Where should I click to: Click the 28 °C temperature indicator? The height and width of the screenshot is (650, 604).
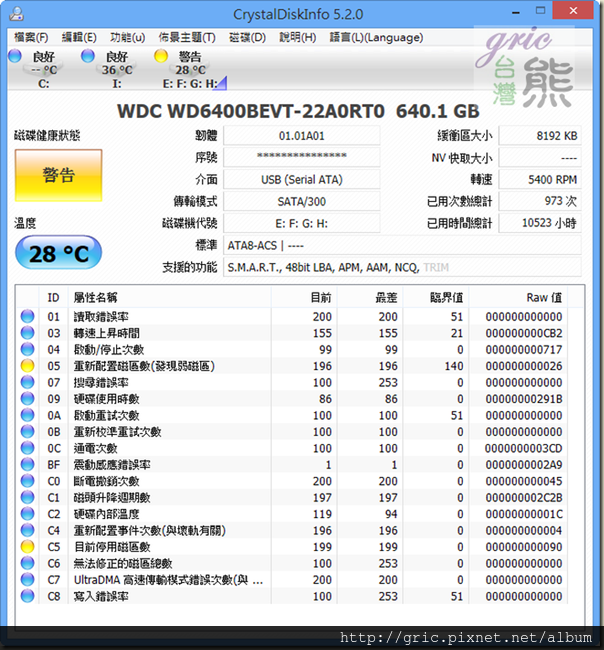pyautogui.click(x=58, y=253)
